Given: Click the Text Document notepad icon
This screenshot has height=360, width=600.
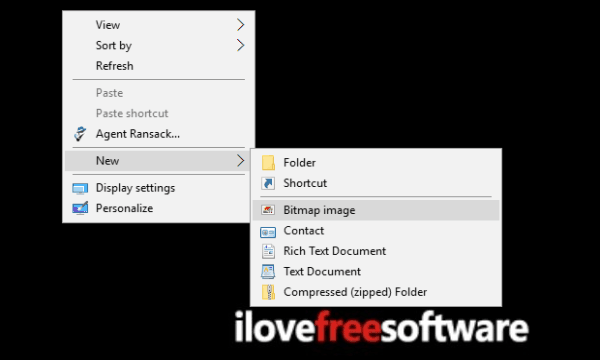Looking at the screenshot, I should (268, 272).
